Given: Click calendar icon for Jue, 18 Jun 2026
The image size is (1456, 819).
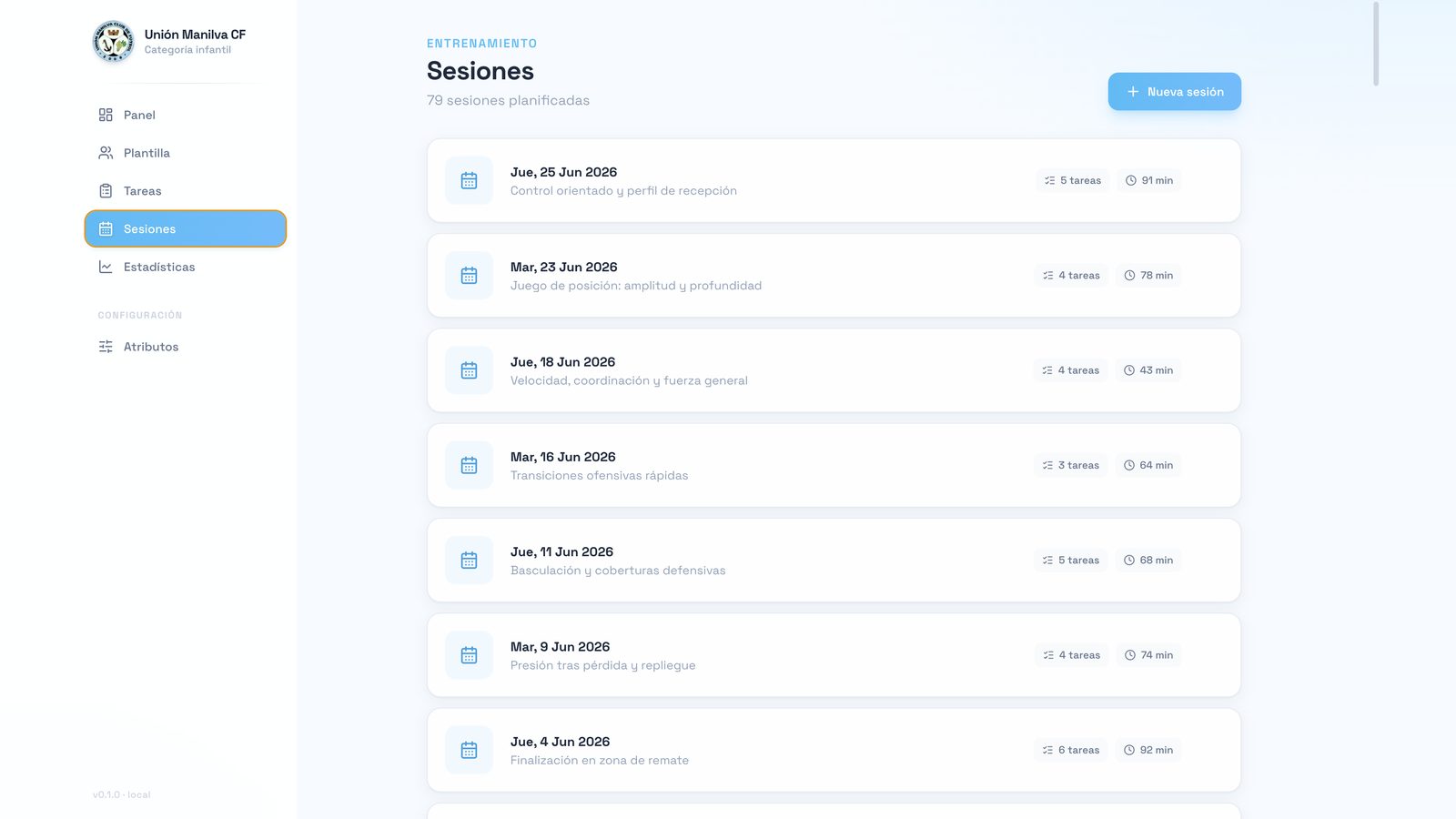Looking at the screenshot, I should point(469,370).
